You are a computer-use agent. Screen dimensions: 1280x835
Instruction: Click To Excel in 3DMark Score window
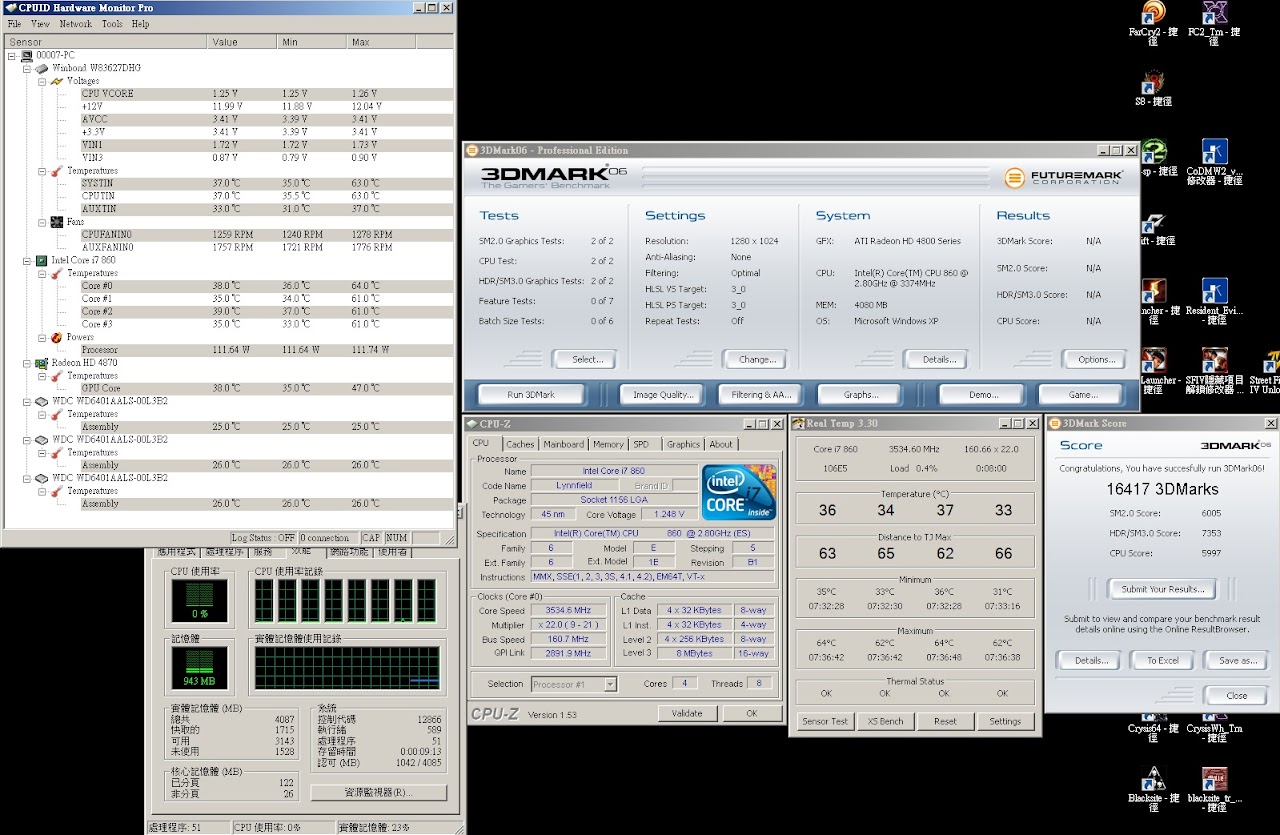pos(1163,660)
